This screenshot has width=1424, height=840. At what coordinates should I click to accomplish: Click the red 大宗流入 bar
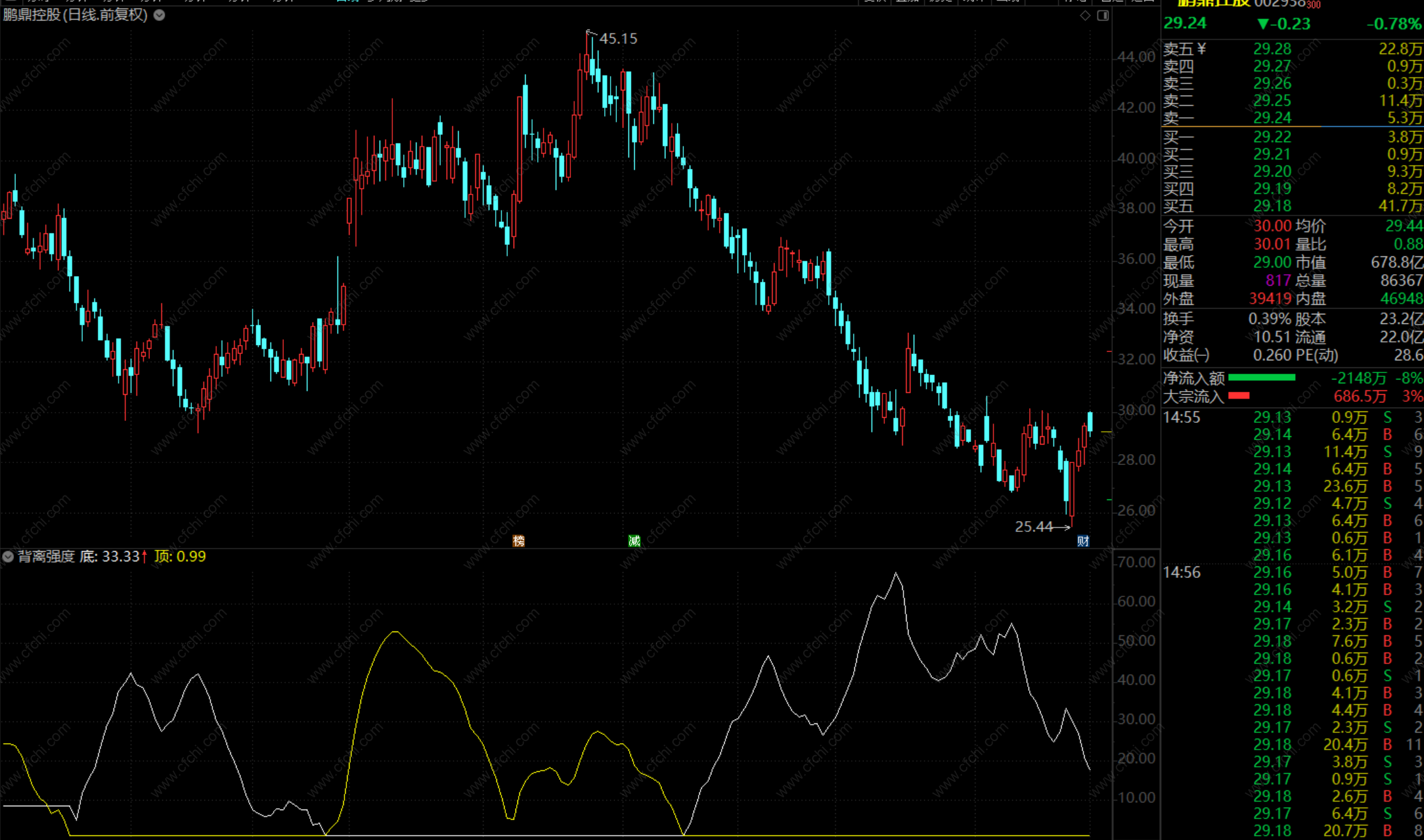(x=1238, y=396)
